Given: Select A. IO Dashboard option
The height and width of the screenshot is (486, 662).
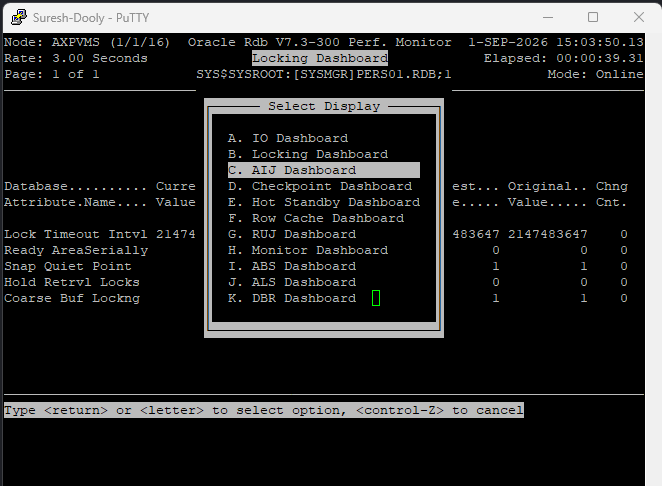Looking at the screenshot, I should pyautogui.click(x=288, y=138).
